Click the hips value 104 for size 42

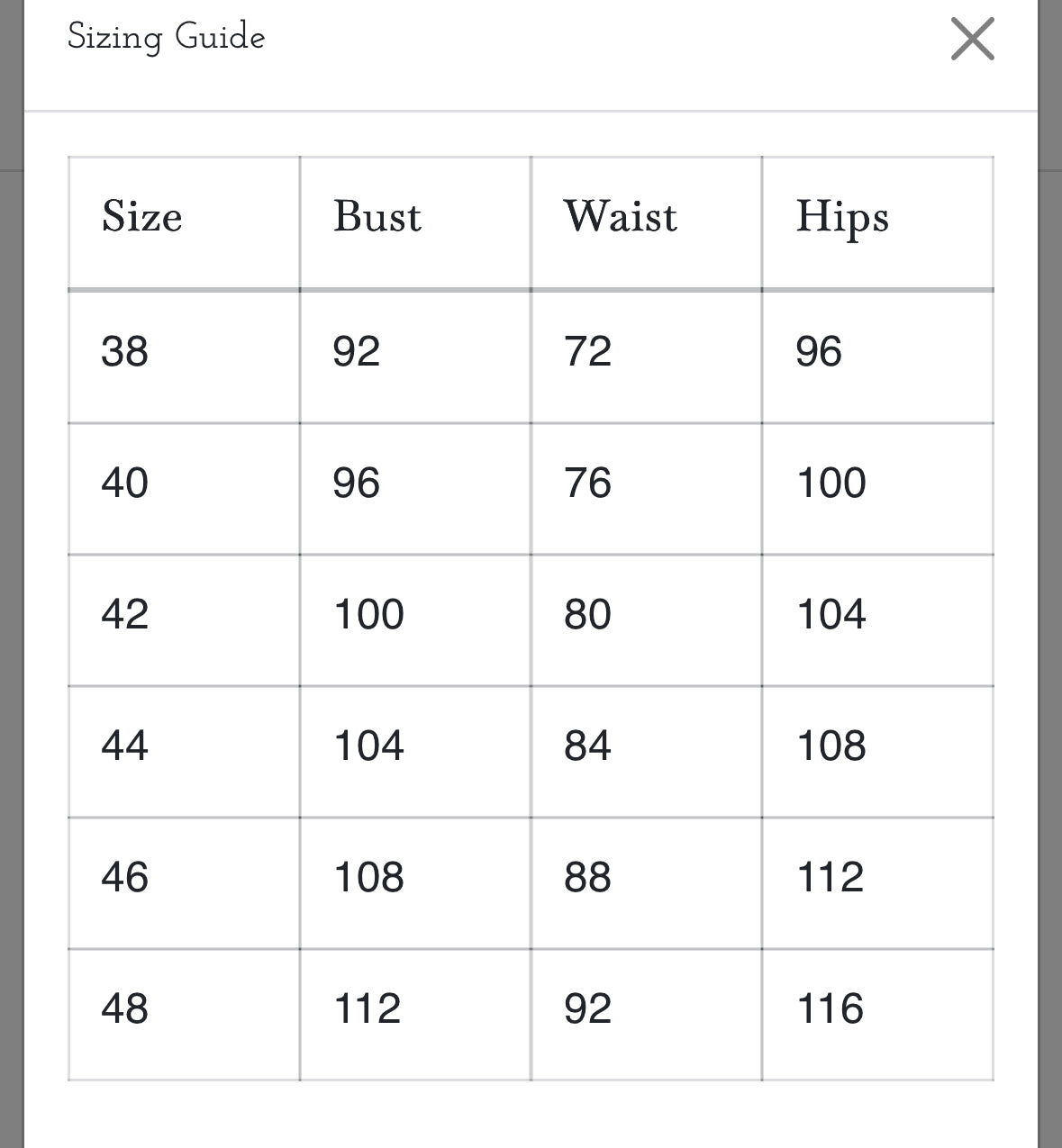831,614
